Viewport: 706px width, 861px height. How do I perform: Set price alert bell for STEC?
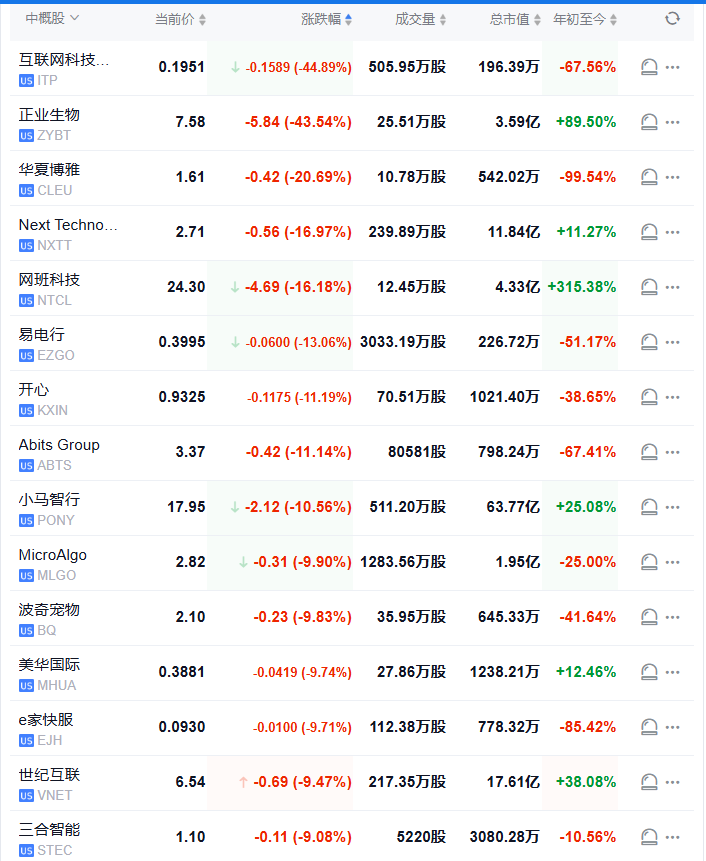point(649,837)
